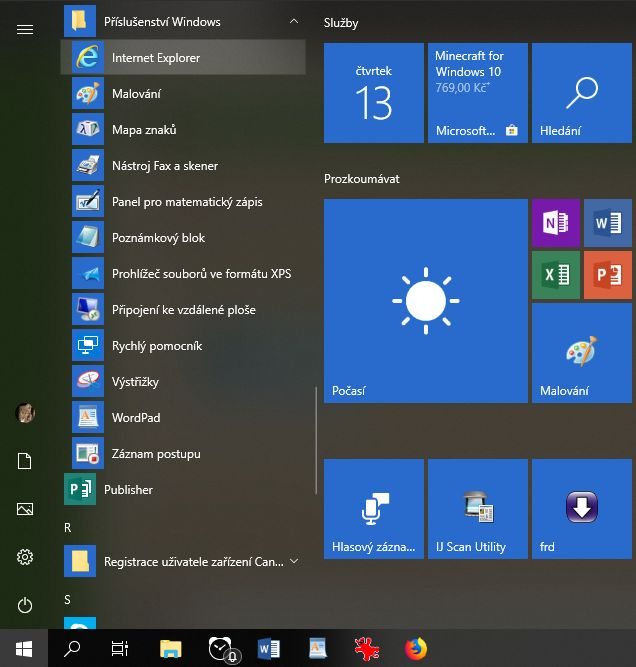
Task: Open Internet Explorer from the app list
Action: [x=183, y=57]
